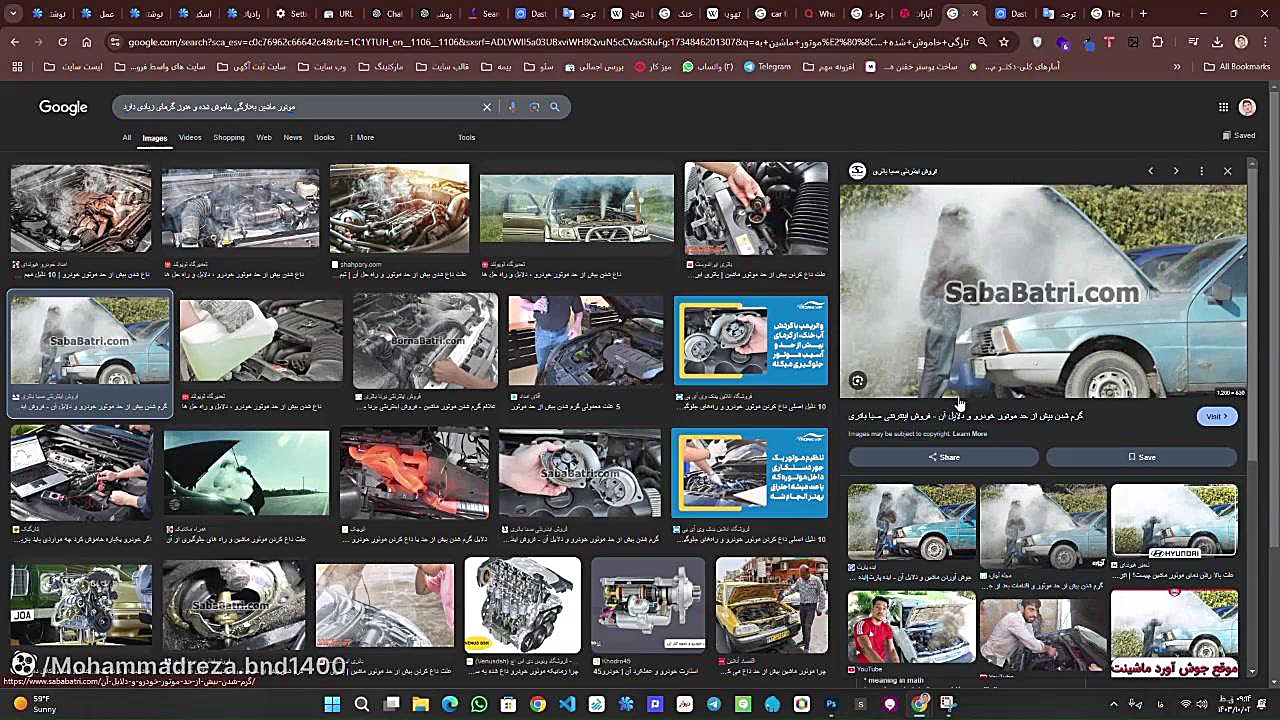Open Telegram from the taskbar

(714, 704)
